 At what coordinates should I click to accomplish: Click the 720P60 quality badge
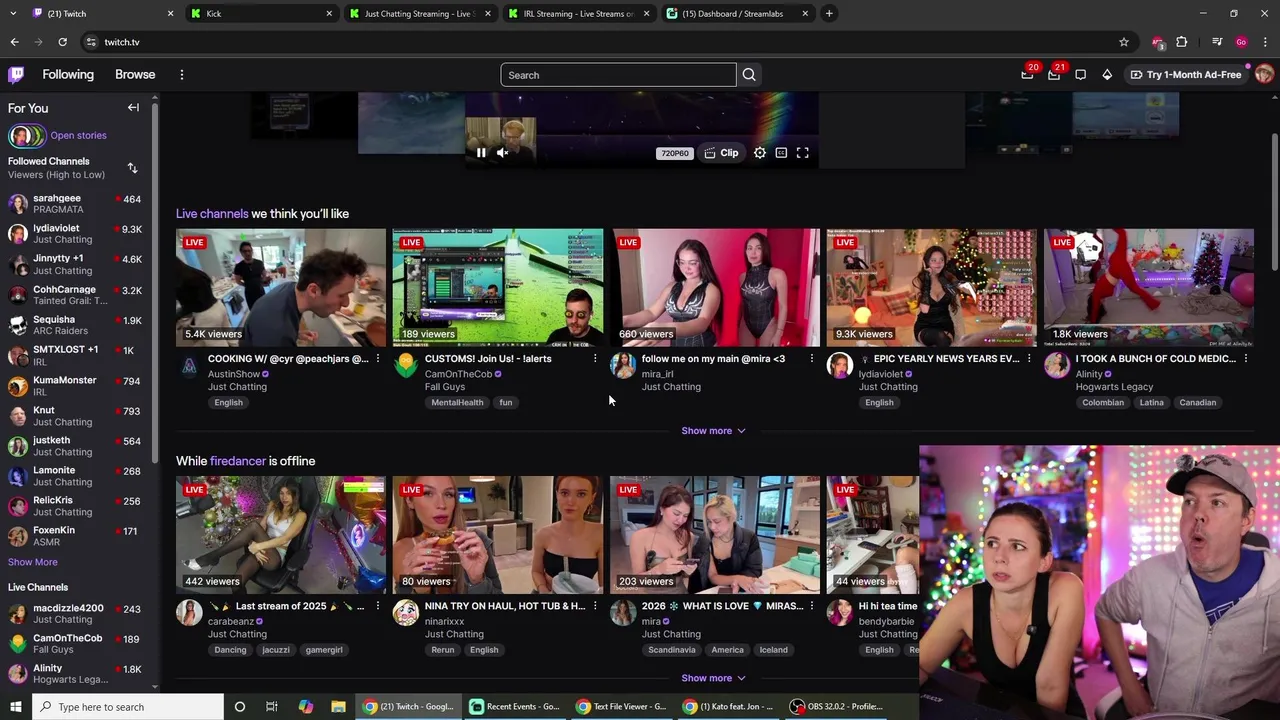[x=675, y=153]
